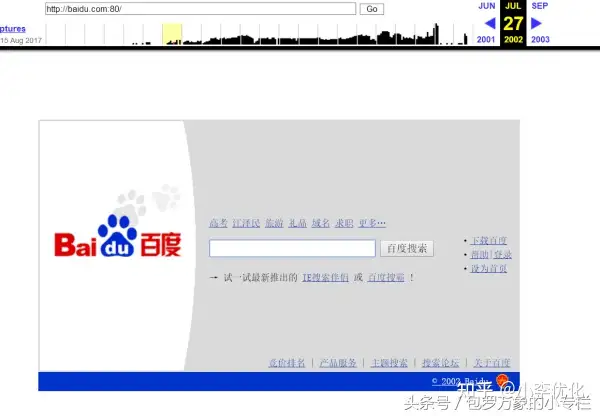
Task: Open the 江泽民 hot search link
Action: pos(246,223)
